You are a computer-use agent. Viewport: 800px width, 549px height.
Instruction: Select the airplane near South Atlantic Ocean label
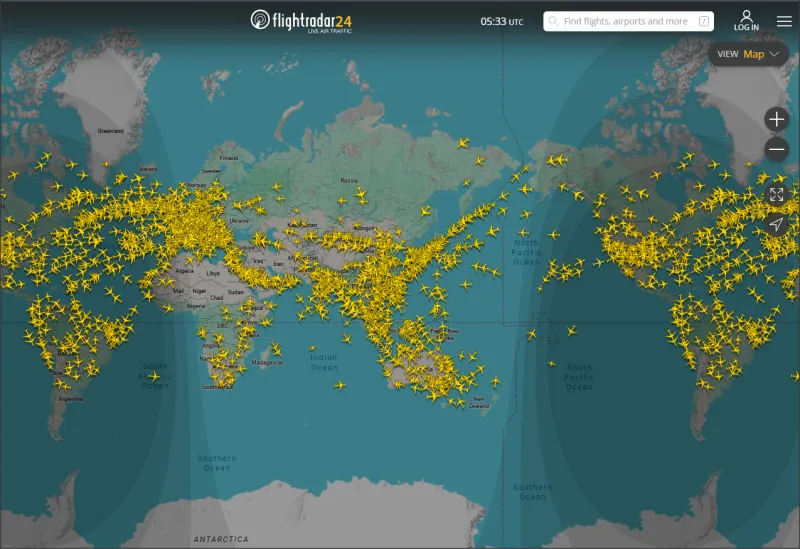tap(155, 377)
